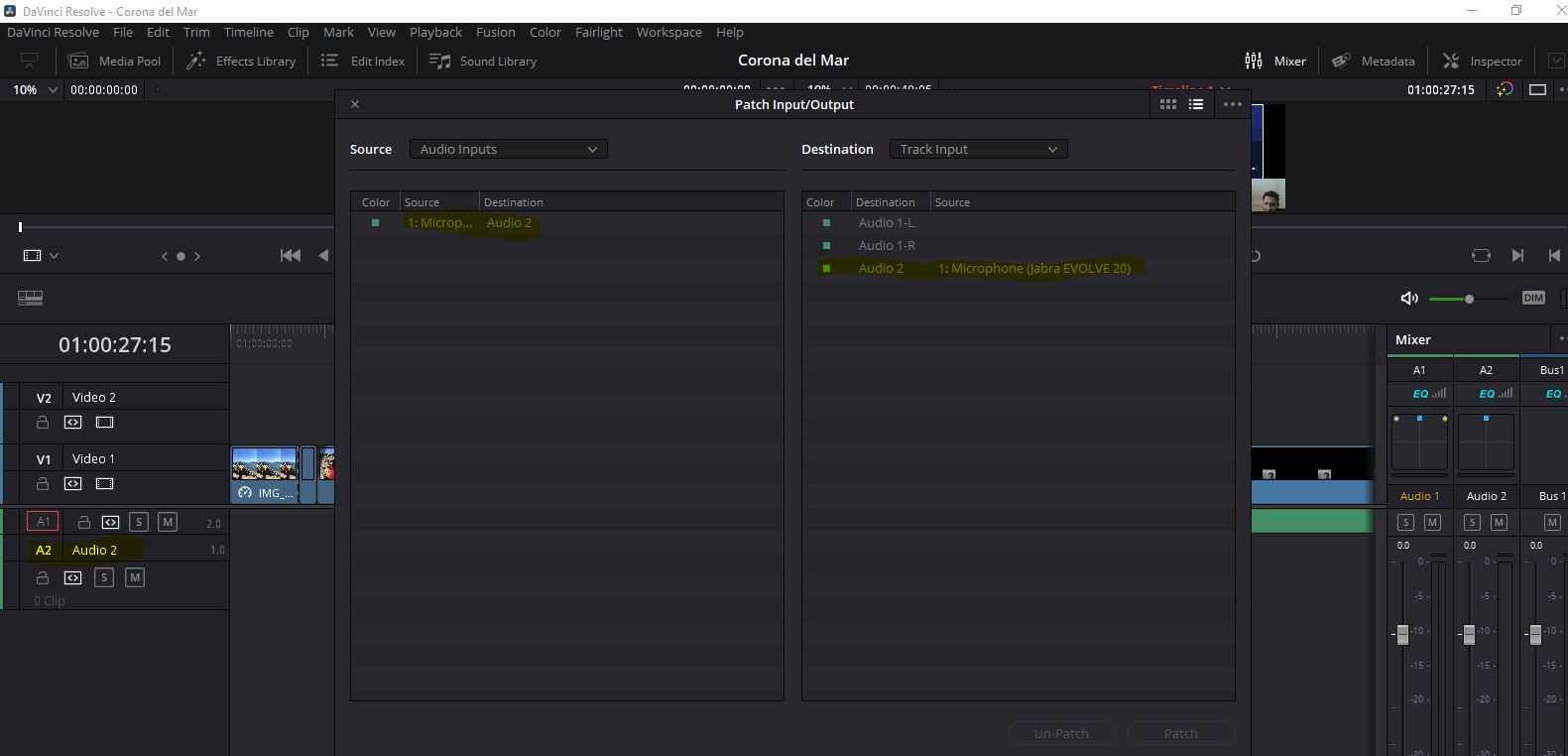Click the A1 mixer channel fader

point(1402,633)
